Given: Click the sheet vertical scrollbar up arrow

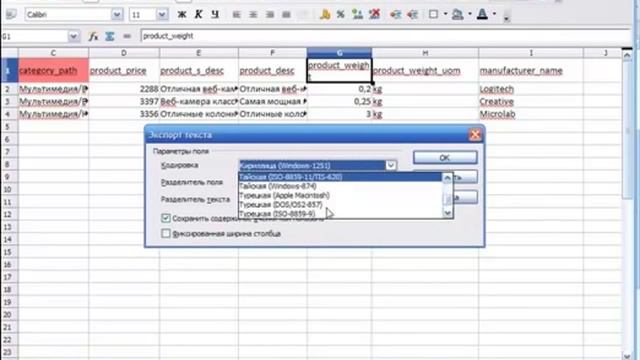Looking at the screenshot, I should (627, 54).
